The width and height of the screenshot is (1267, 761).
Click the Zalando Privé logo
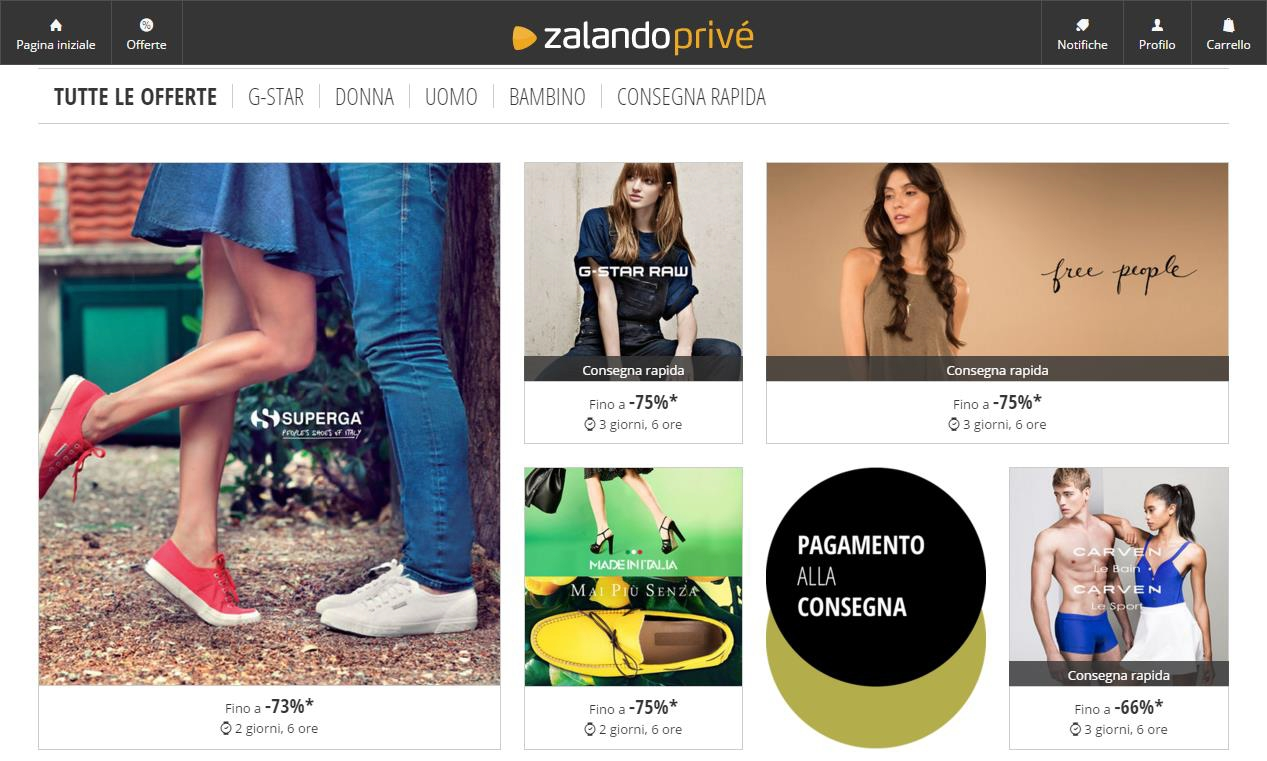point(632,37)
